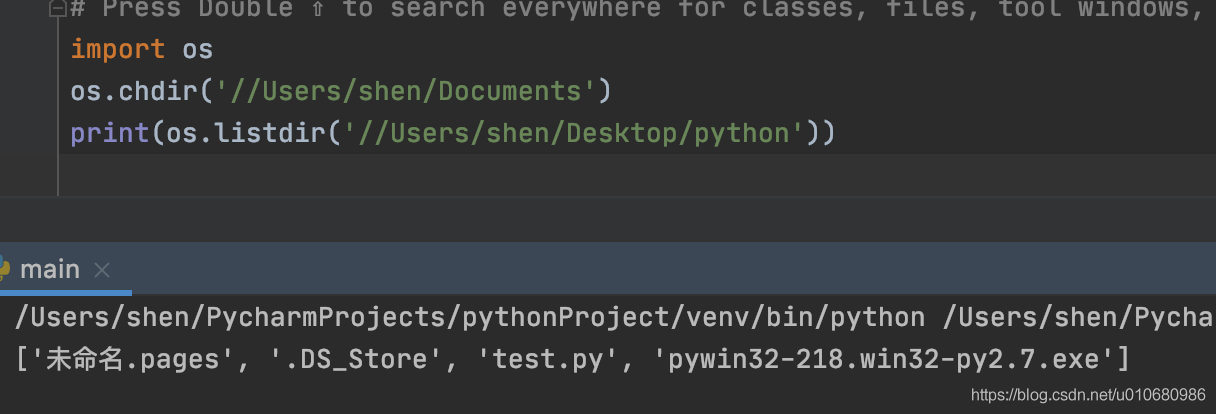Screen dimensions: 1216x414
Task: Click the '//Users/shen/Documents' string literal
Action: (405, 91)
